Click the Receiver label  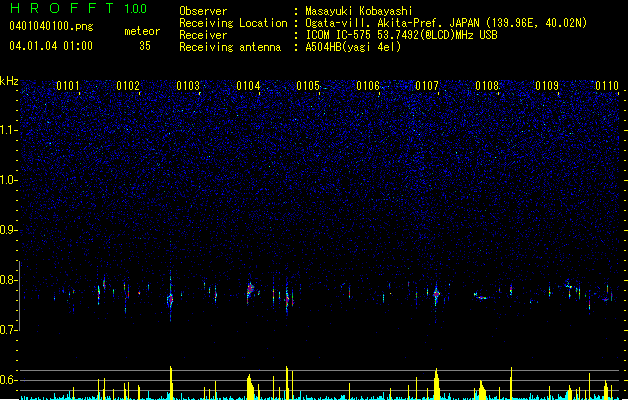203,35
